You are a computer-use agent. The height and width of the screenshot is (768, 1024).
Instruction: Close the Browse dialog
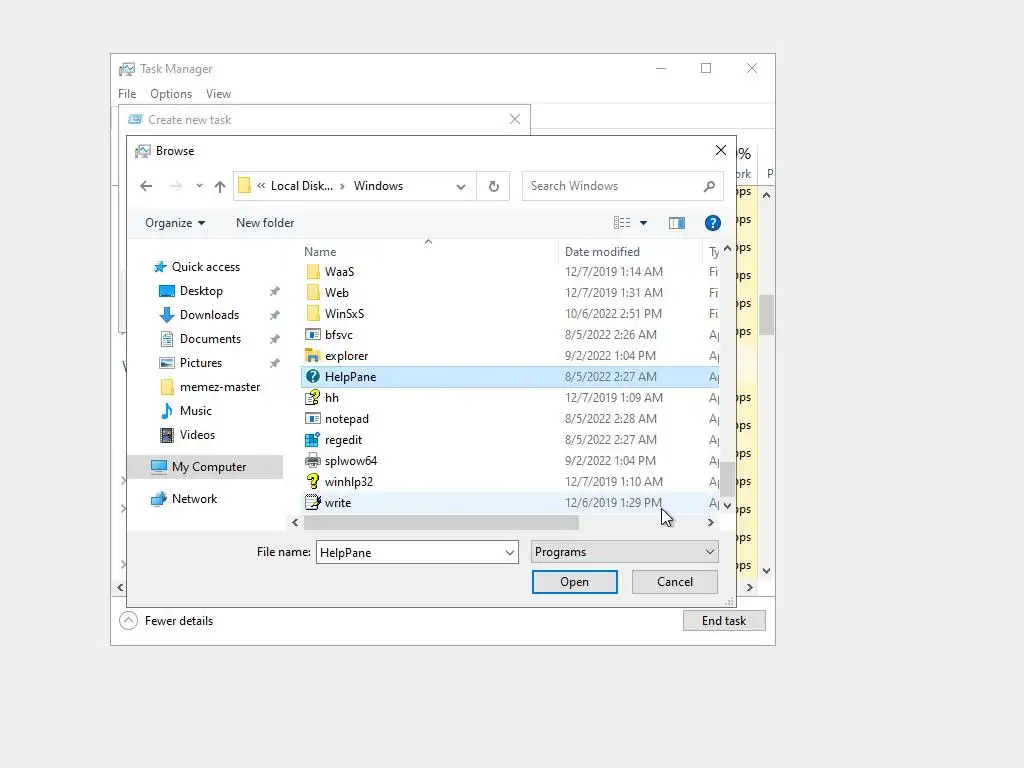[x=720, y=151]
